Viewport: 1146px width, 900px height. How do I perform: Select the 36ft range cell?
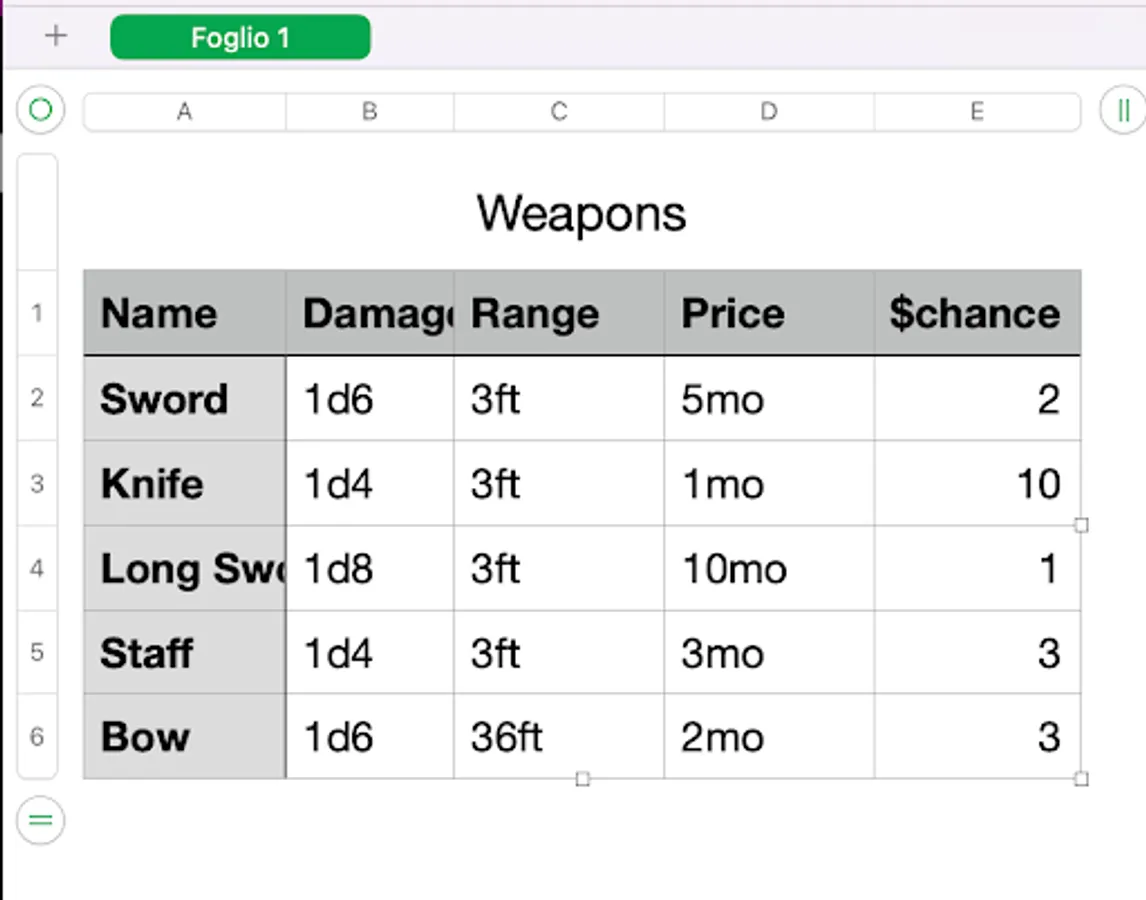click(558, 737)
